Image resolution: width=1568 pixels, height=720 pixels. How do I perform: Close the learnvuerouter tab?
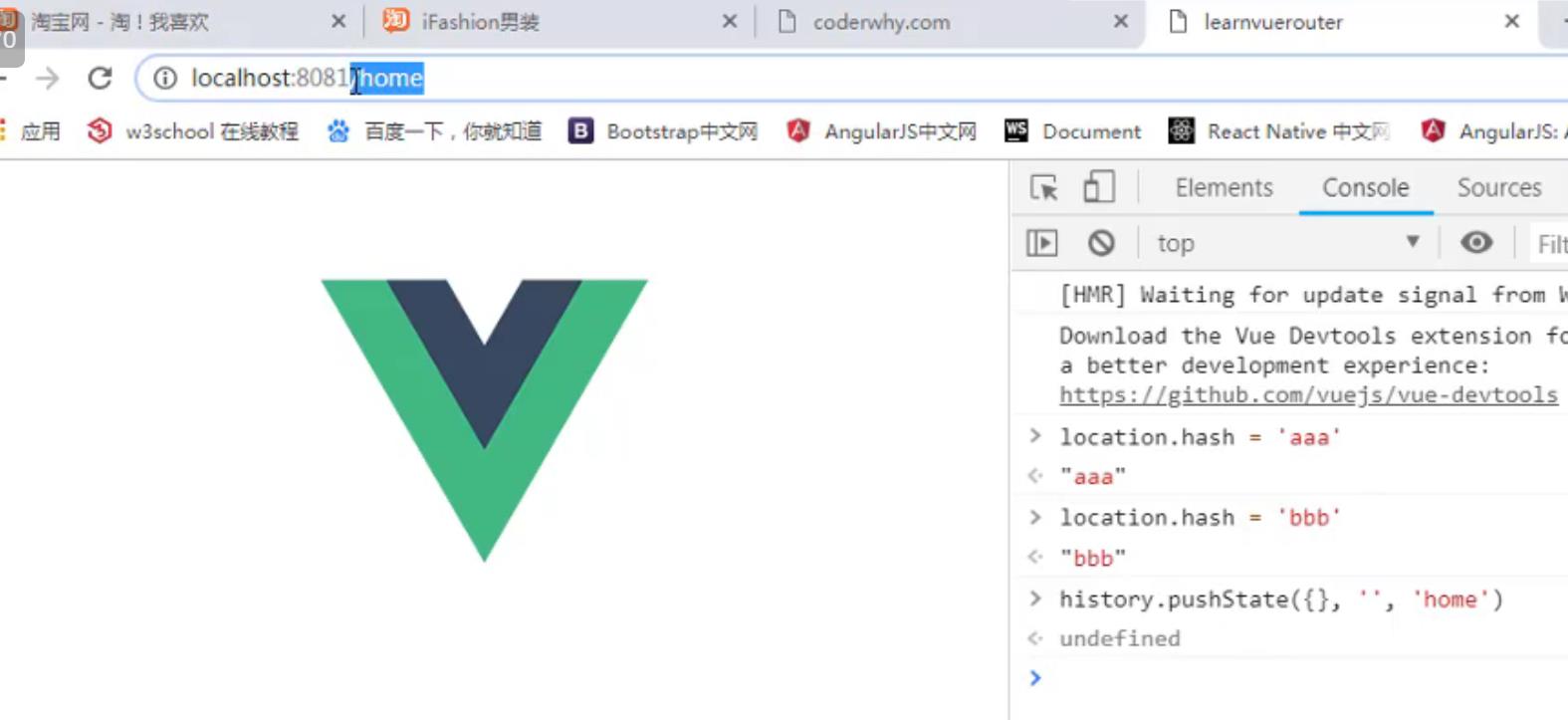[1512, 22]
